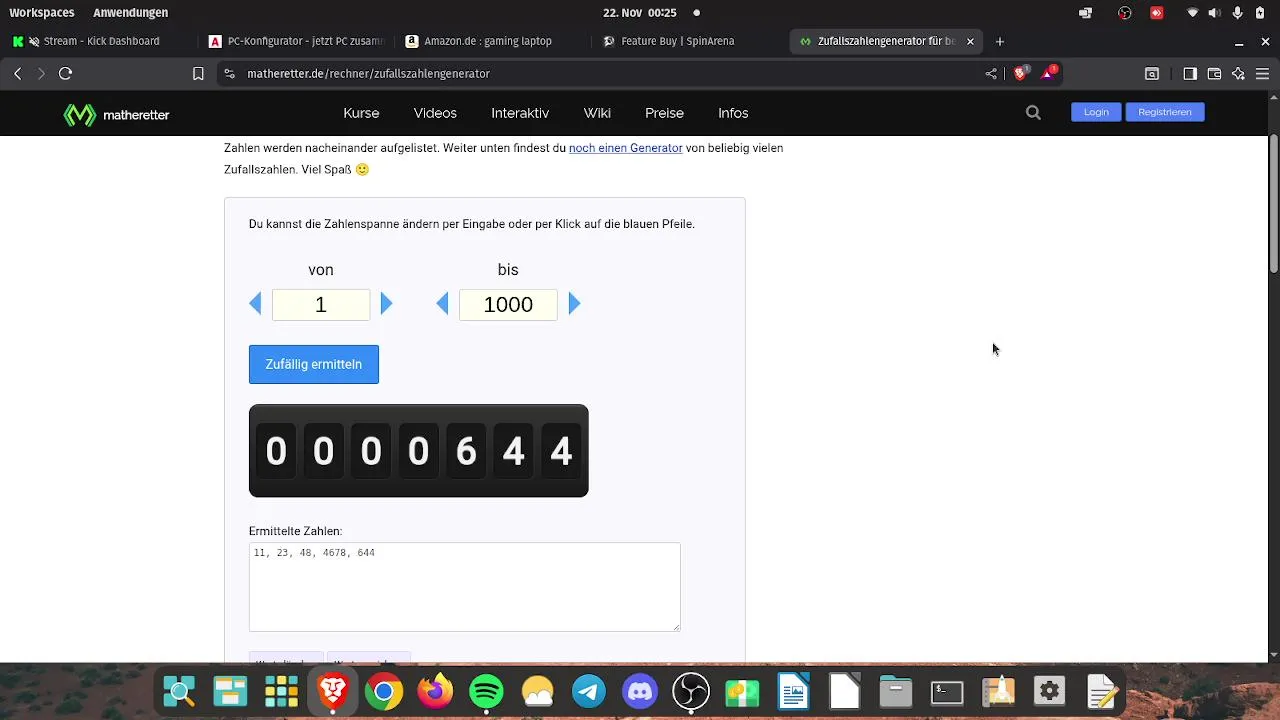Open the site info icon beside the URL
The height and width of the screenshot is (720, 1280).
tap(229, 73)
